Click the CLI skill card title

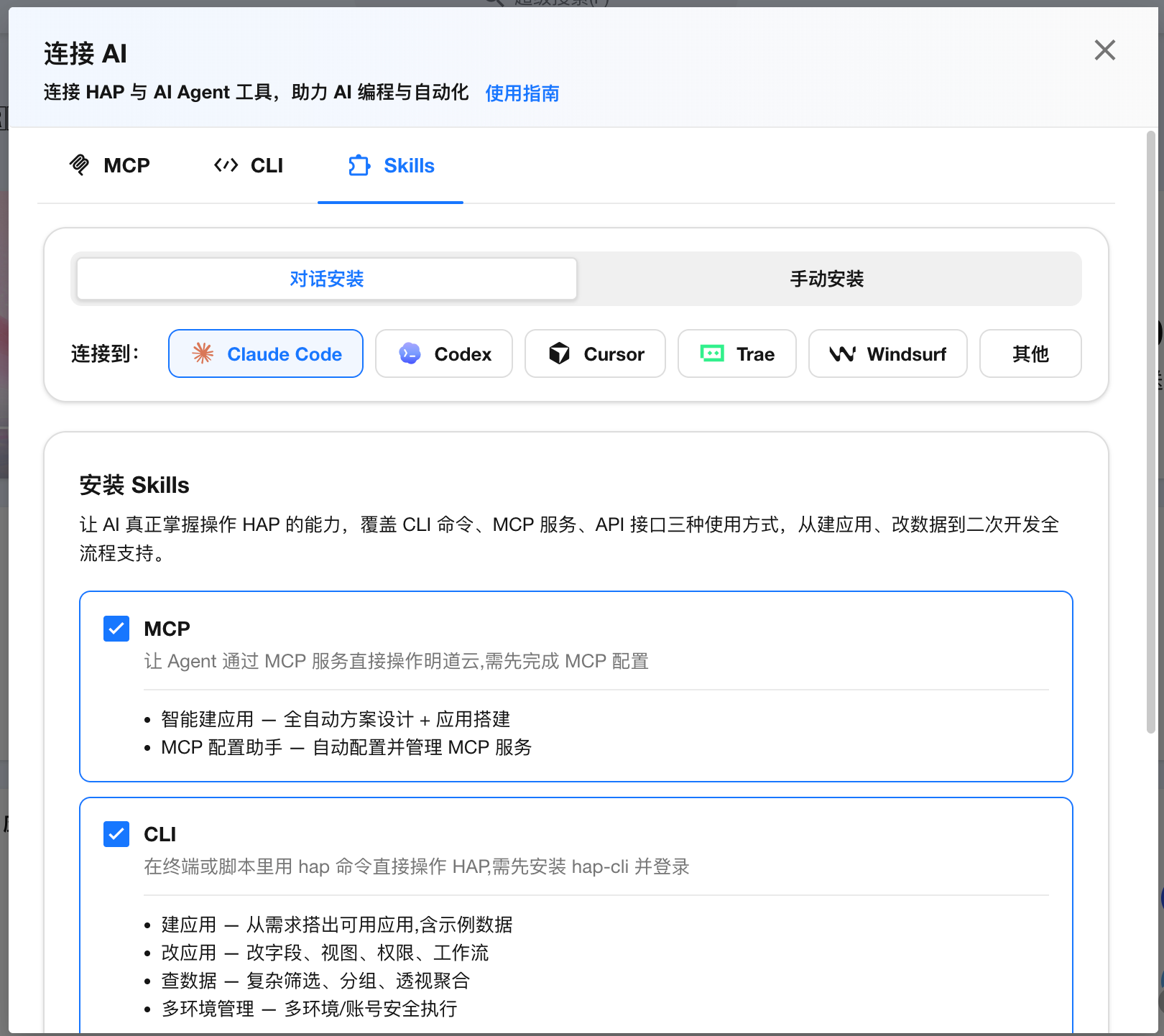(x=160, y=834)
